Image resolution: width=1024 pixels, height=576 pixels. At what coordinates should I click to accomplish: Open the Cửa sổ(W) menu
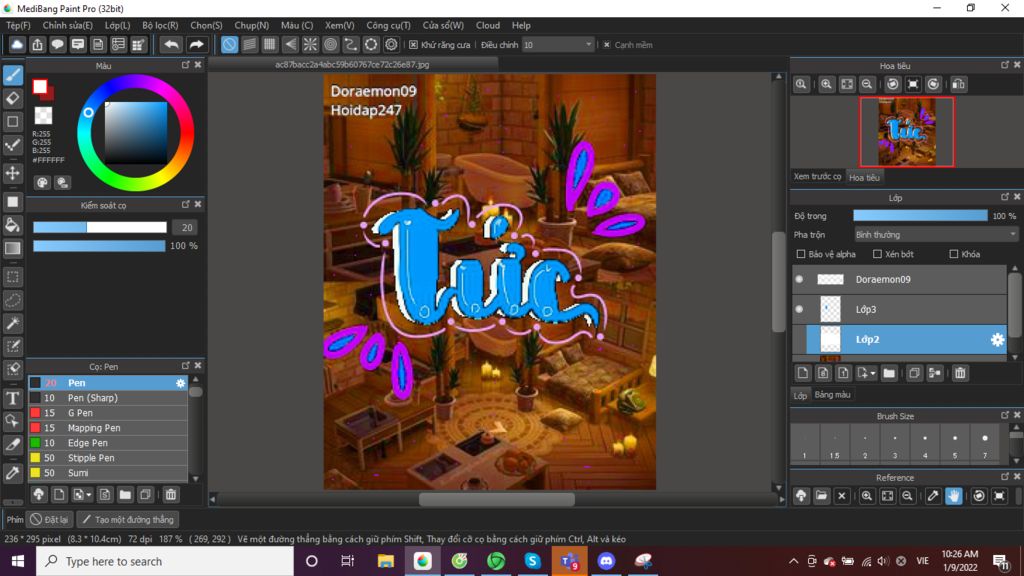443,25
